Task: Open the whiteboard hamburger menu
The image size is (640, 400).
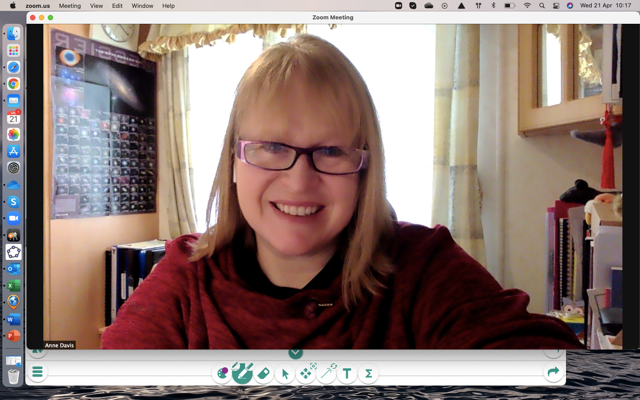Action: (x=37, y=373)
